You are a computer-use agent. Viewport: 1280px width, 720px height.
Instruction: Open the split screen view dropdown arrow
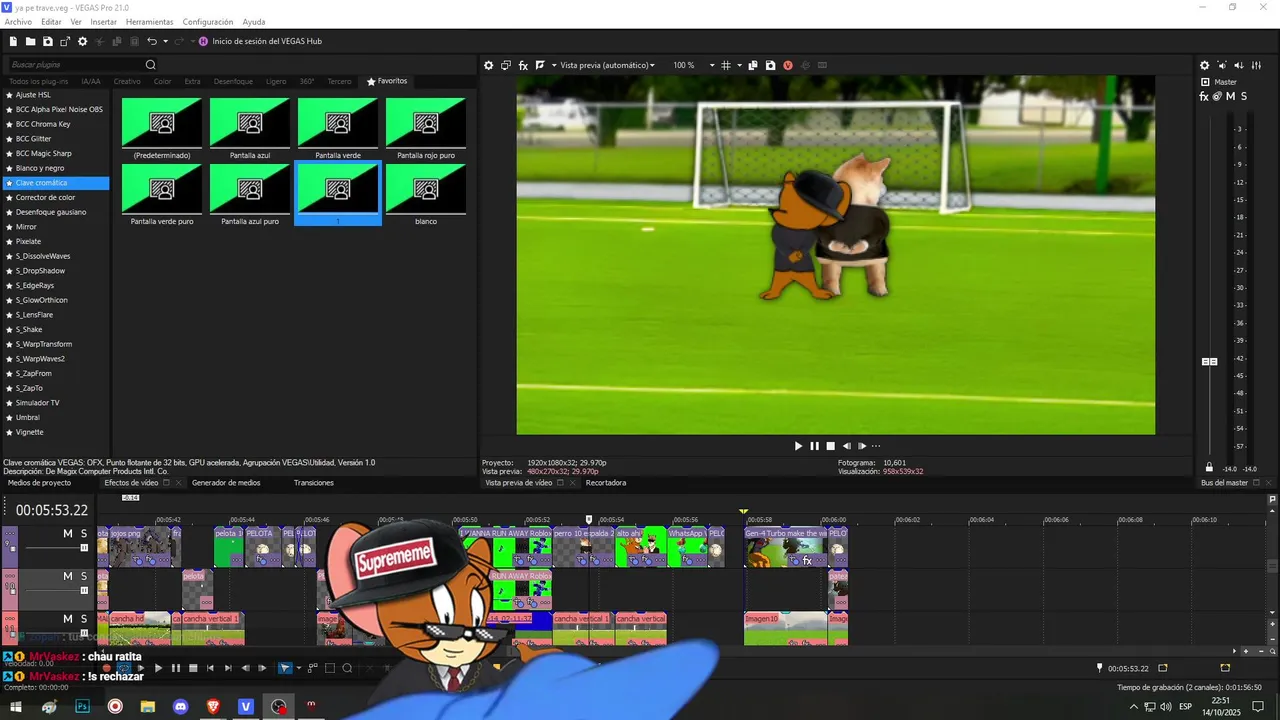(x=553, y=65)
